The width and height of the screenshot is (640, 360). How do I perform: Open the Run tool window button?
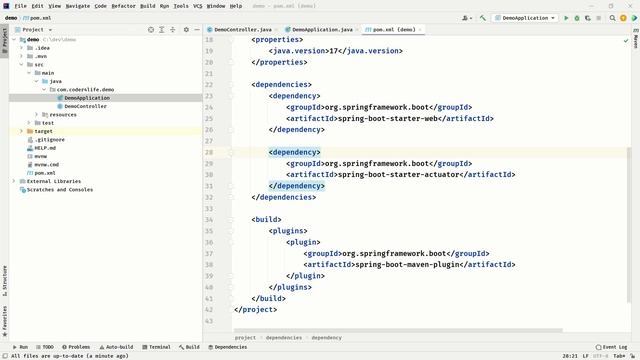point(20,347)
